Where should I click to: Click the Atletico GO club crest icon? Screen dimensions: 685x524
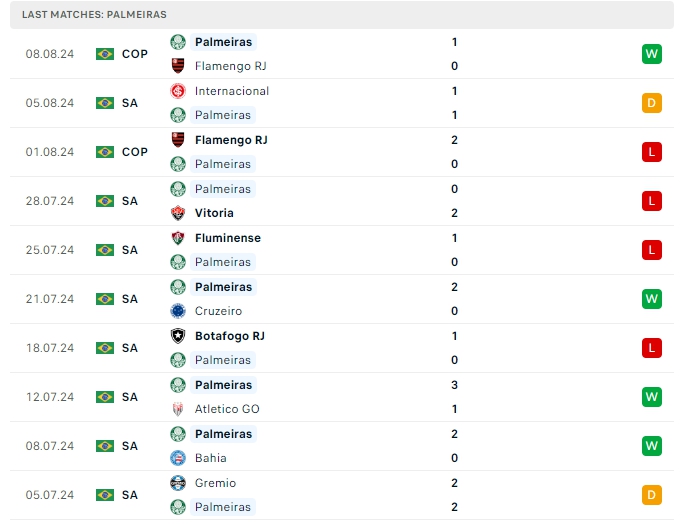click(178, 409)
